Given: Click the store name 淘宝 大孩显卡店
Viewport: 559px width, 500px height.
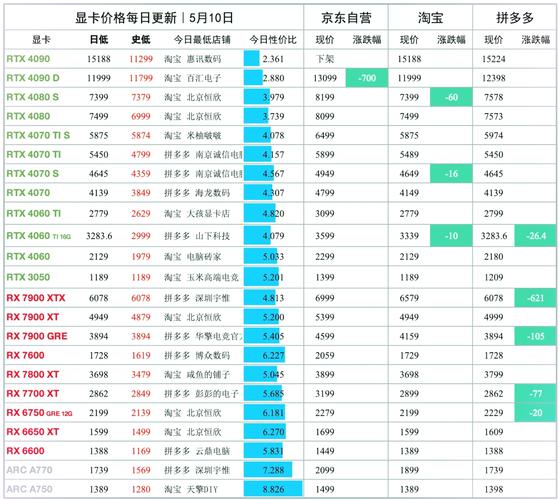Looking at the screenshot, I should (197, 213).
